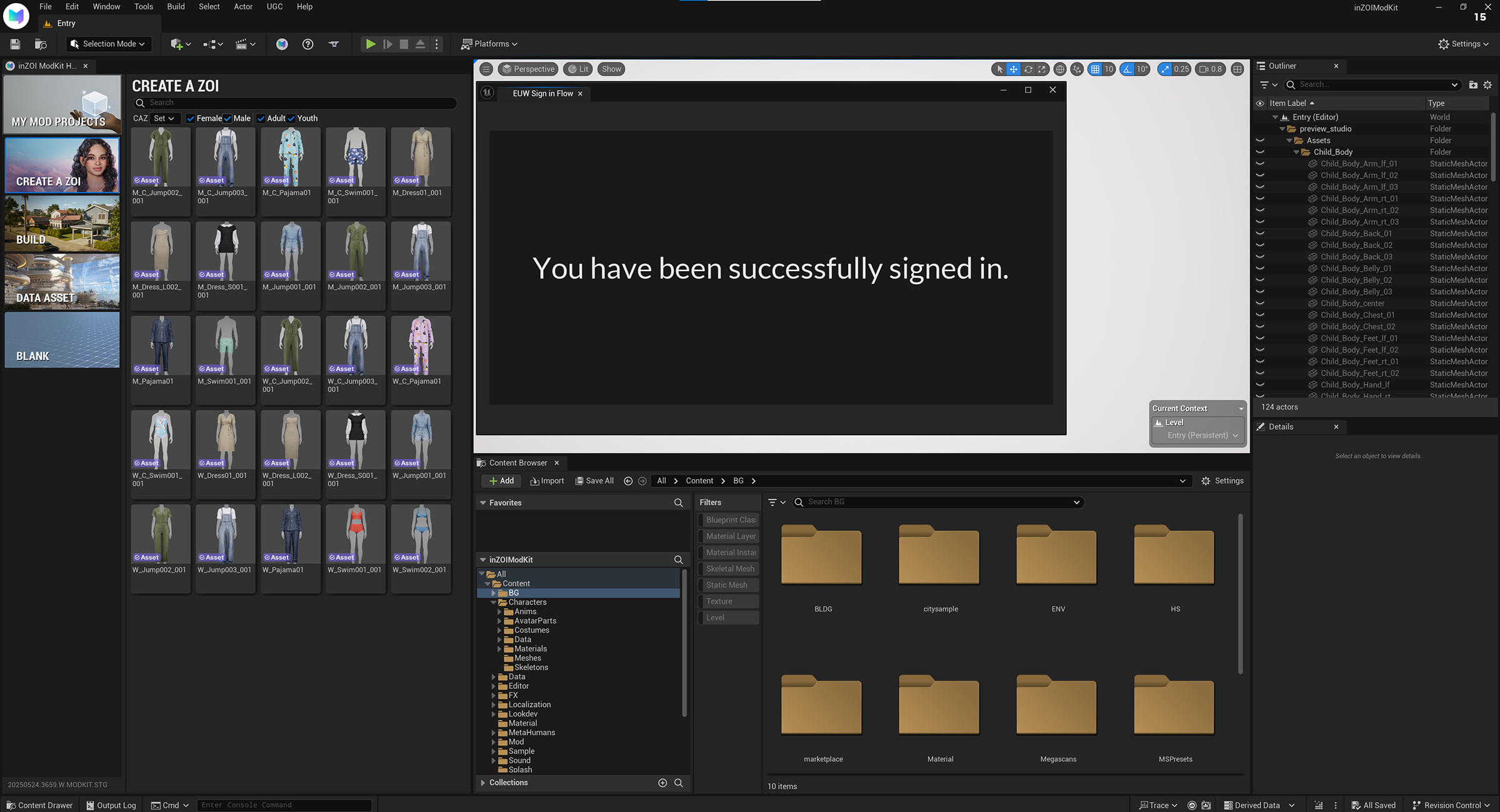Open the Selection Mode dropdown
Screen dimensions: 1500x812
[x=108, y=44]
